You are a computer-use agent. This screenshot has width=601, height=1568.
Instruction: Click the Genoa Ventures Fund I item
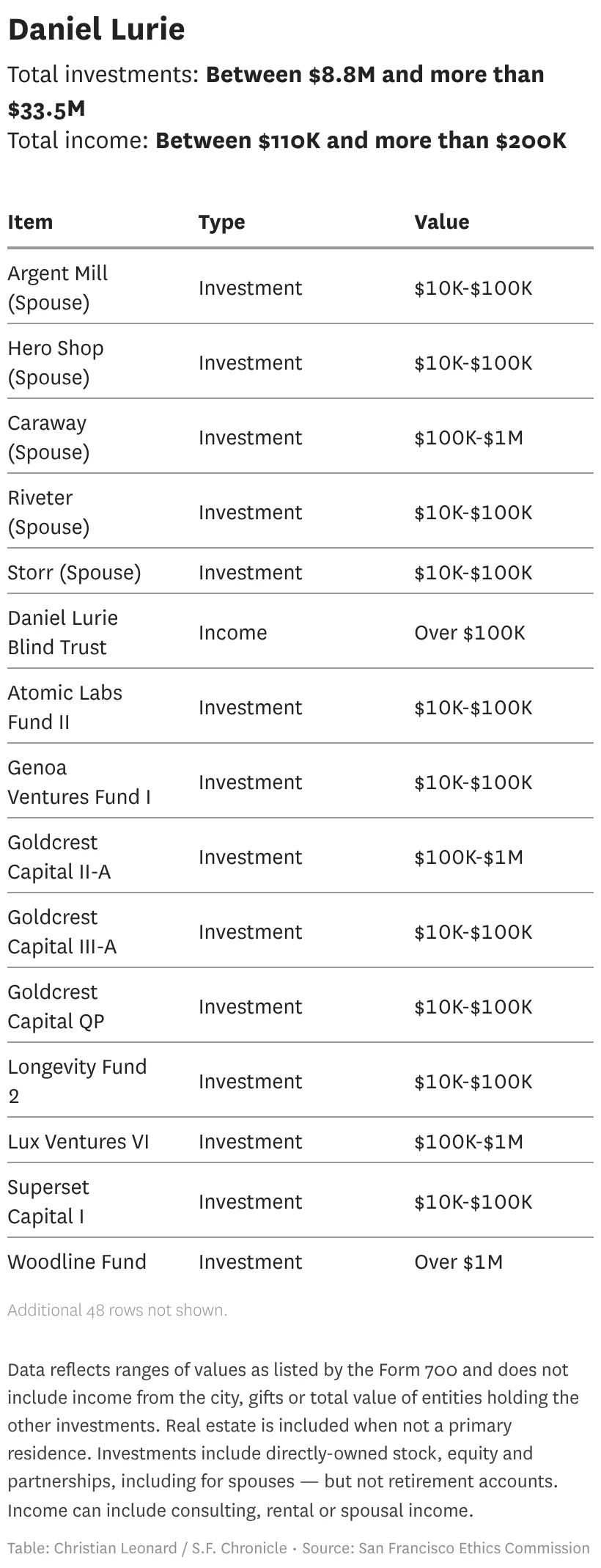point(78,782)
